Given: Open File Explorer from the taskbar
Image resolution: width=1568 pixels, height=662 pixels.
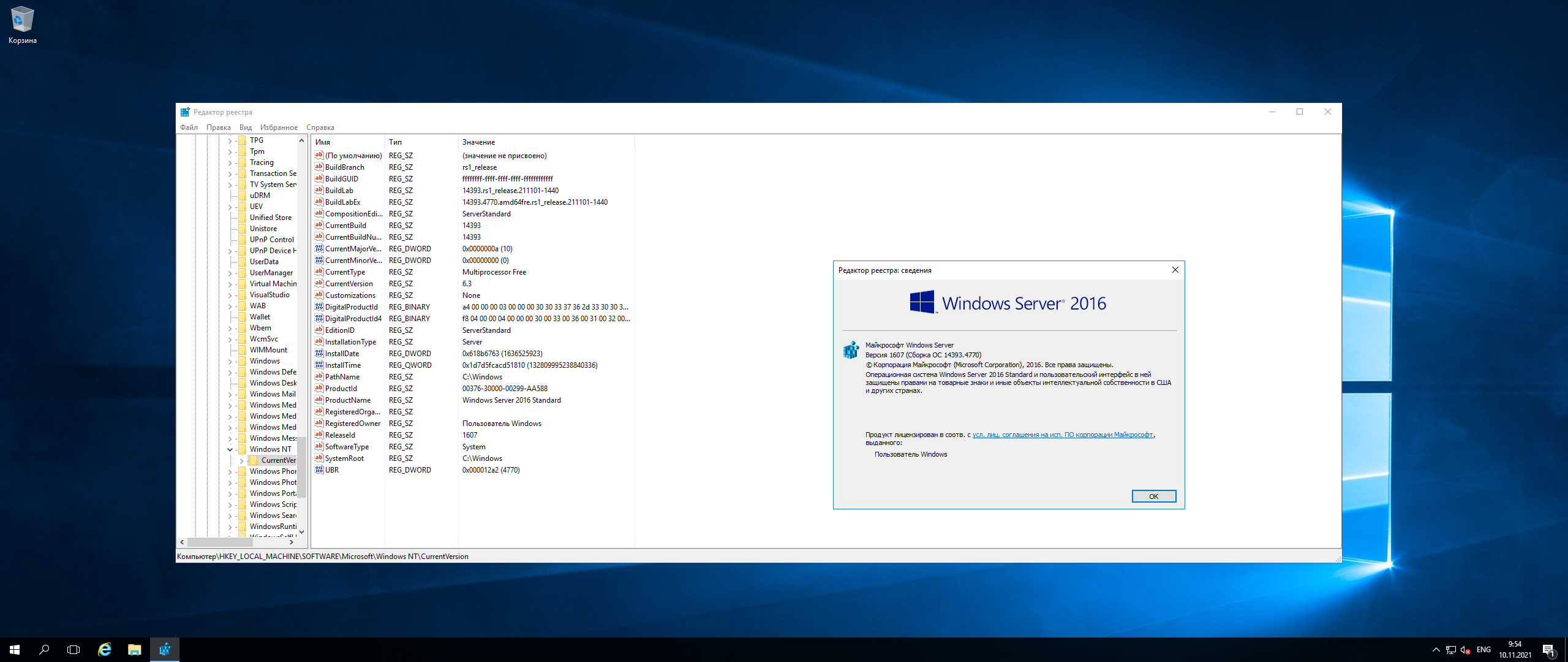Looking at the screenshot, I should coord(135,650).
